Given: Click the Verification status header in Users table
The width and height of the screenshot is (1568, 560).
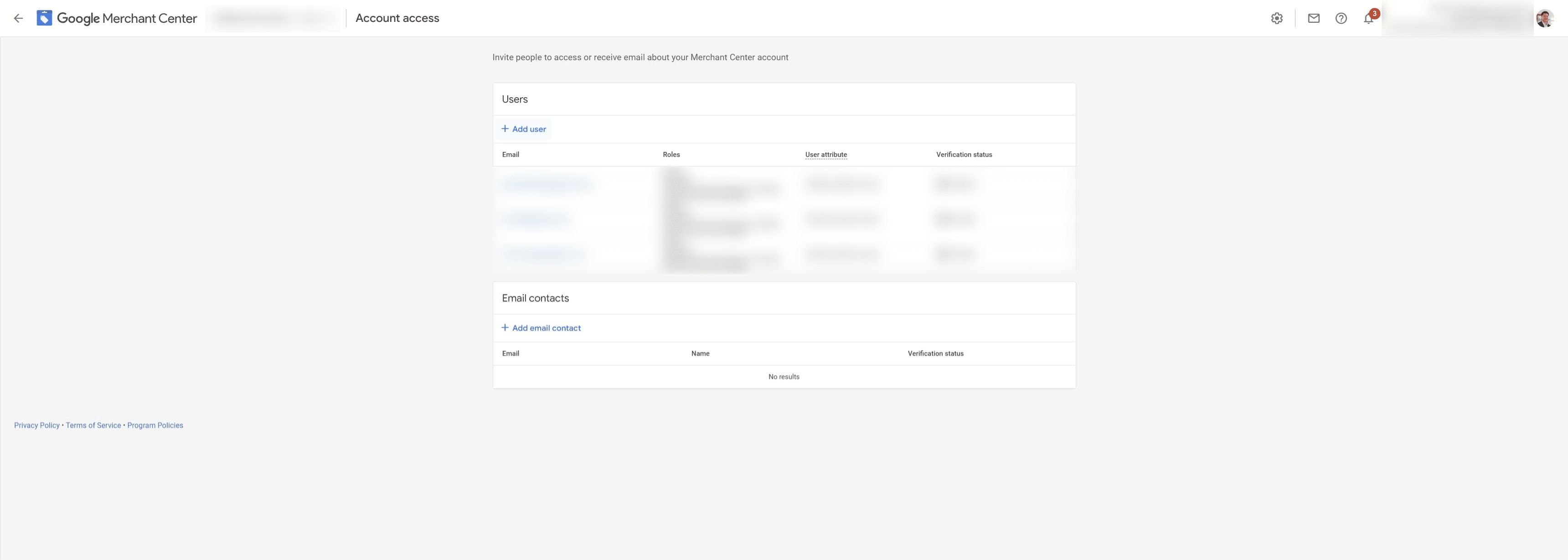Looking at the screenshot, I should pyautogui.click(x=964, y=155).
